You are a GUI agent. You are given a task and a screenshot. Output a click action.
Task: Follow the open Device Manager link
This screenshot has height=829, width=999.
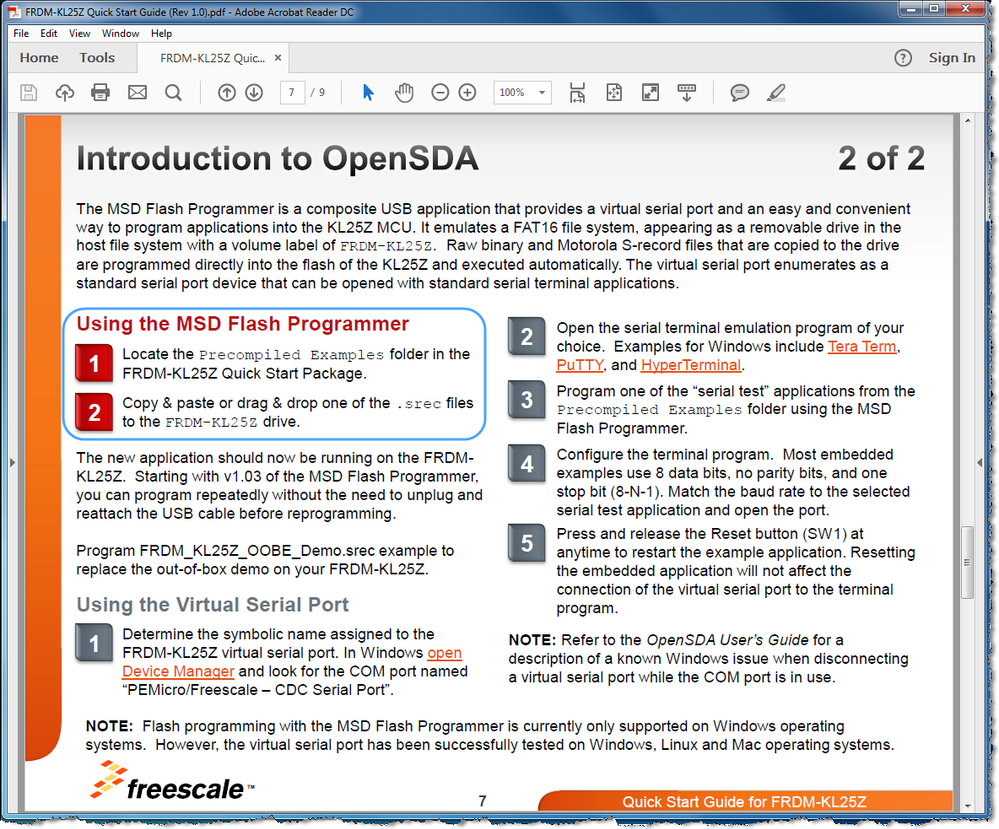178,672
